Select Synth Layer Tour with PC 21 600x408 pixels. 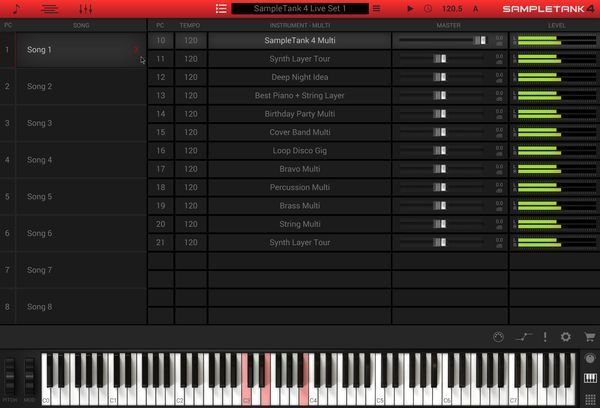300,243
